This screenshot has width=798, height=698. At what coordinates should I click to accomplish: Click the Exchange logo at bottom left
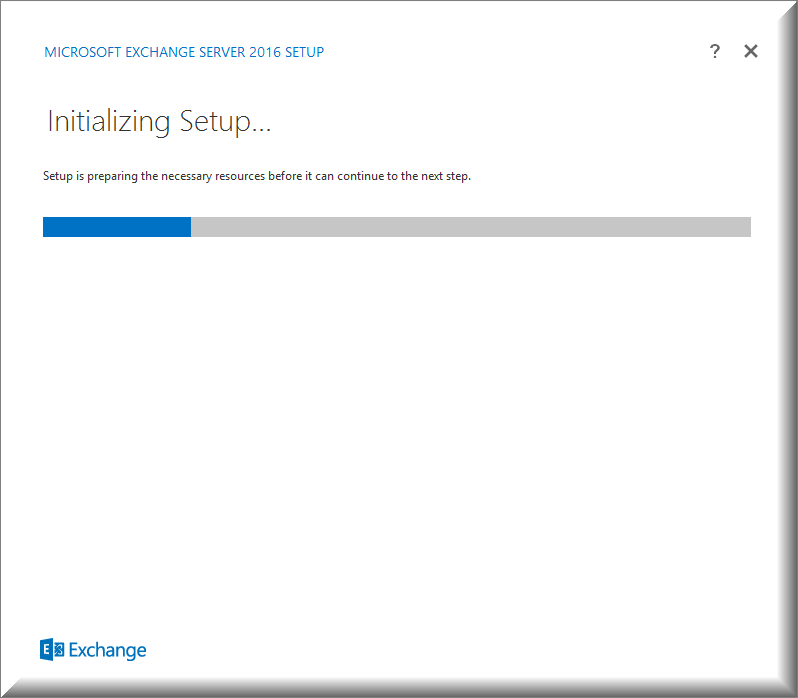coord(93,650)
